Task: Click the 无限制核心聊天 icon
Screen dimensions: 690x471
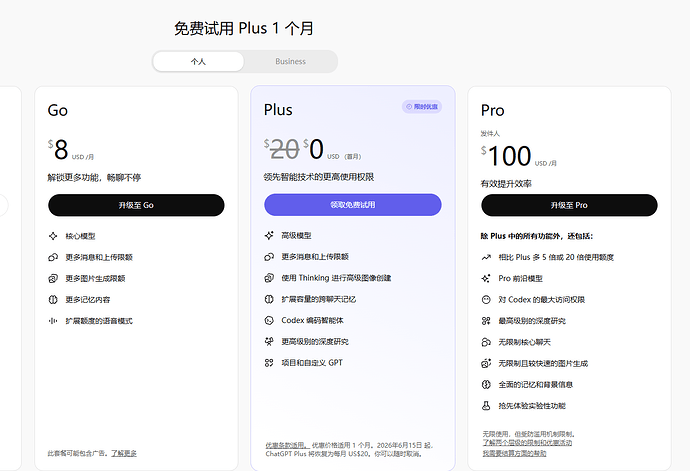Action: [x=486, y=342]
